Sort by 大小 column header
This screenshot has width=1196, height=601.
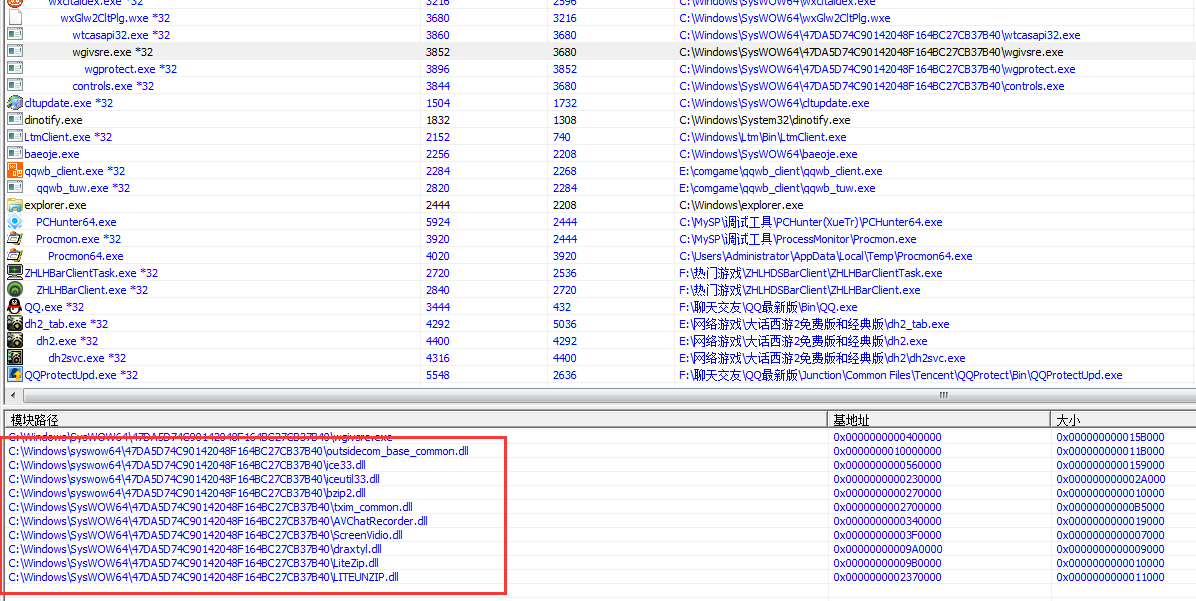pyautogui.click(x=1123, y=420)
